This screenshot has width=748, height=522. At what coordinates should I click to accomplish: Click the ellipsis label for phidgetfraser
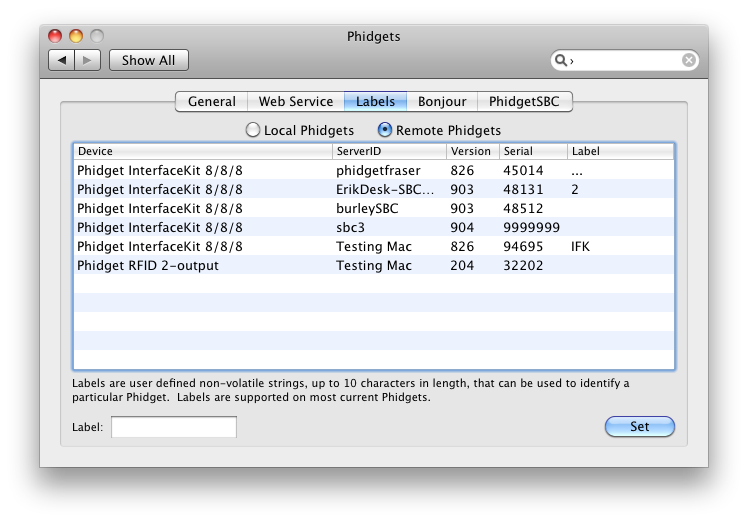coord(577,173)
